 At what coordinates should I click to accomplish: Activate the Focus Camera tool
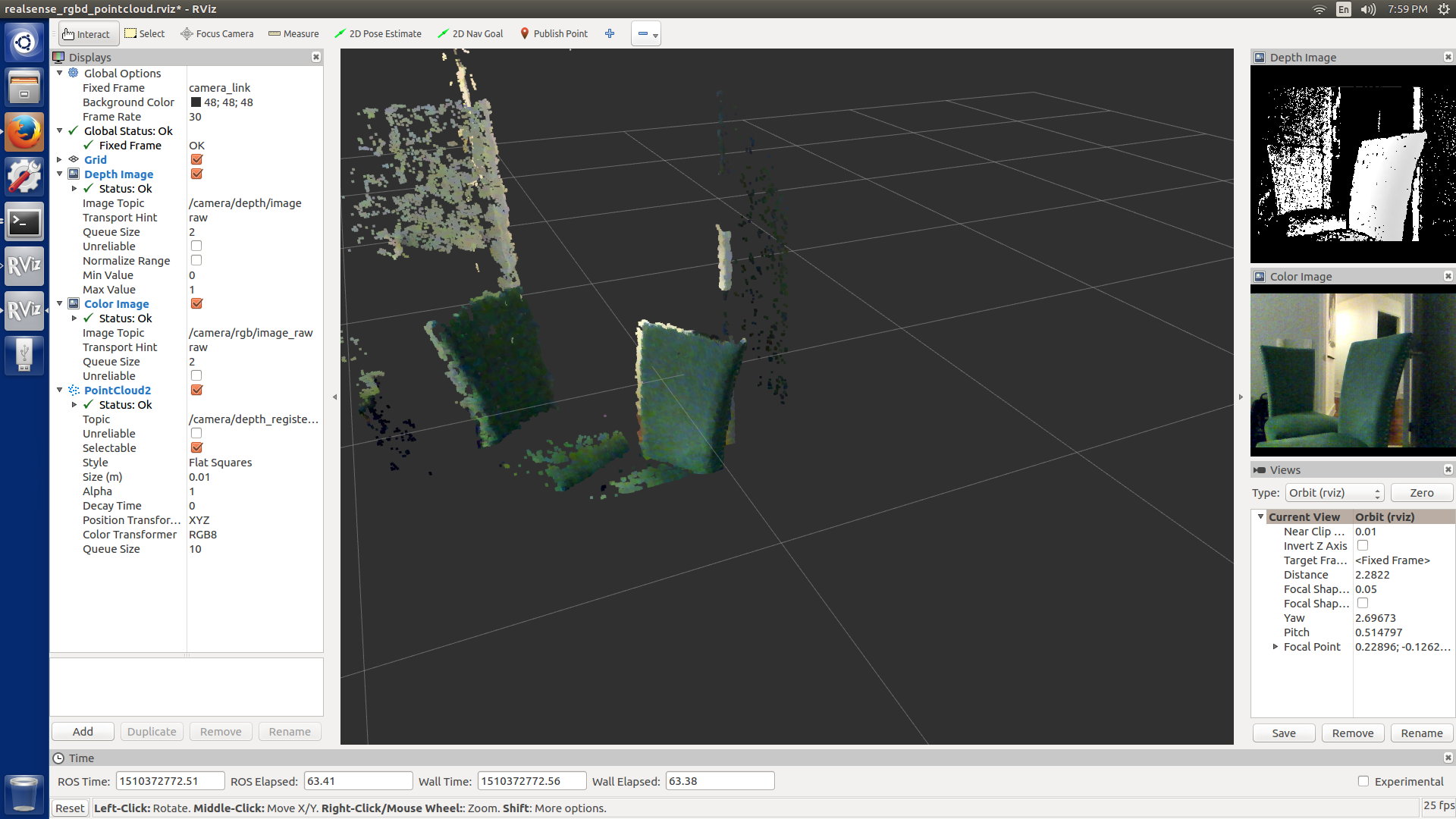[217, 34]
